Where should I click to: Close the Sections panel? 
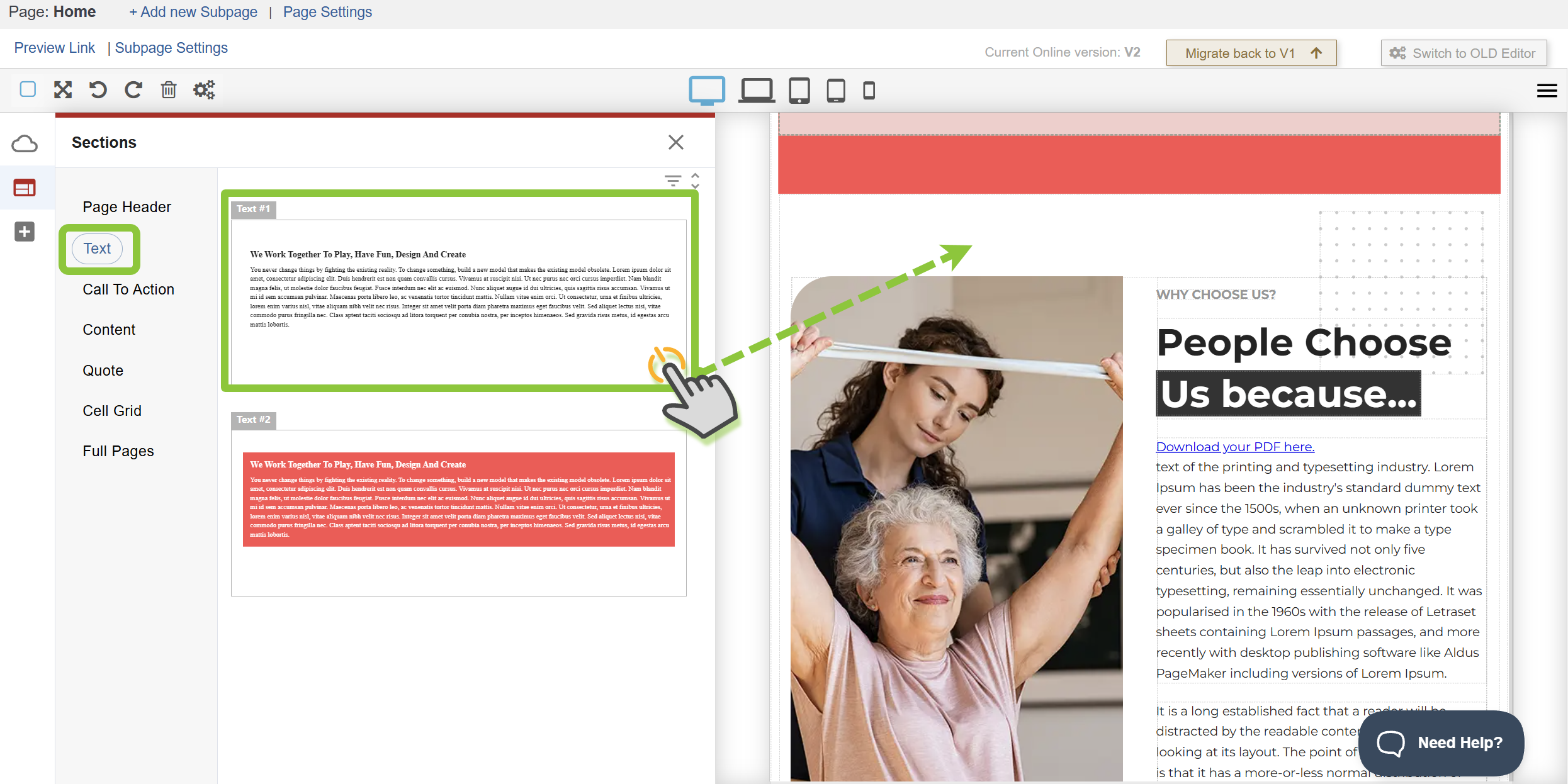675,142
